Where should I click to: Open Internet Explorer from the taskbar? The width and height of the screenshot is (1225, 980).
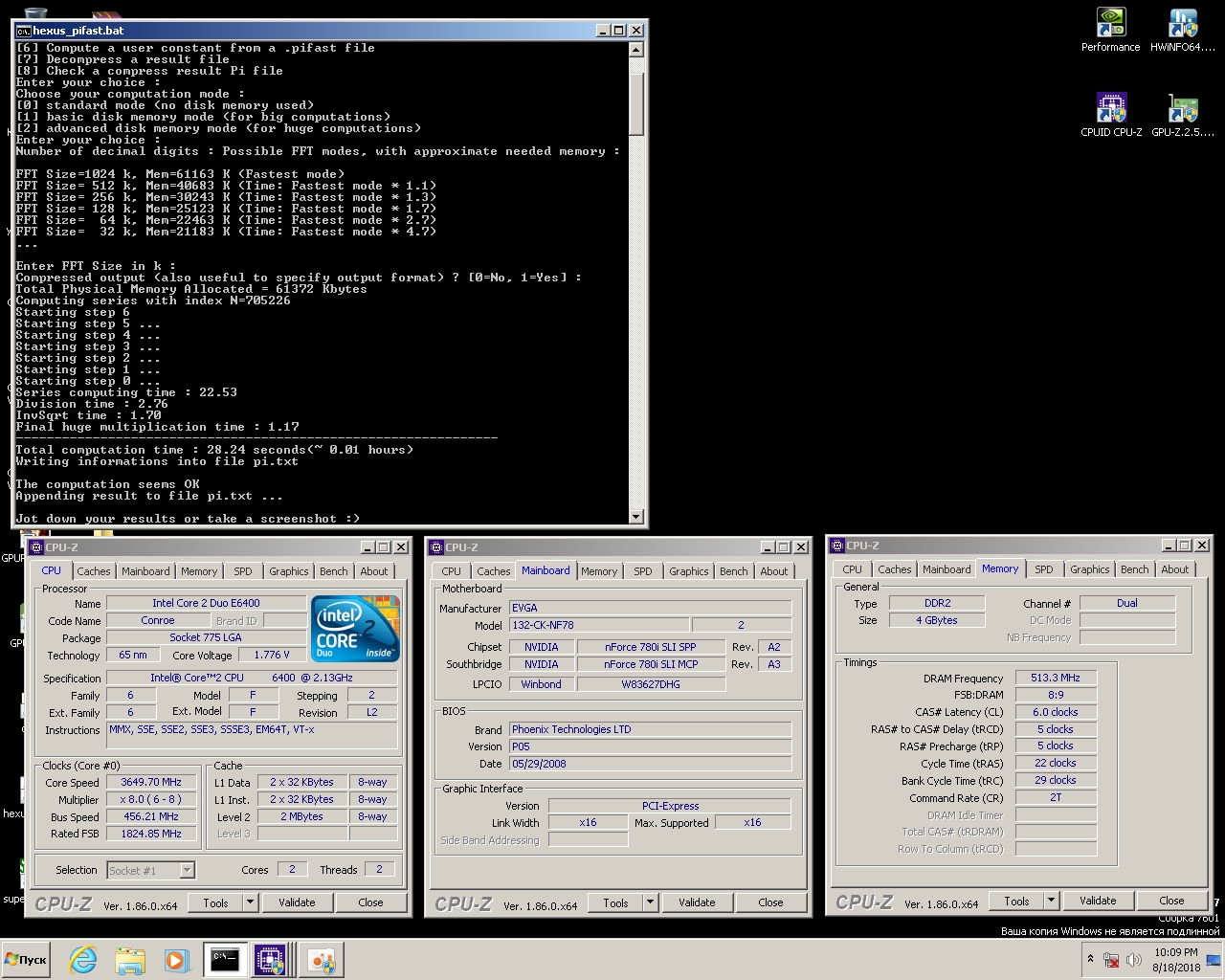83,960
